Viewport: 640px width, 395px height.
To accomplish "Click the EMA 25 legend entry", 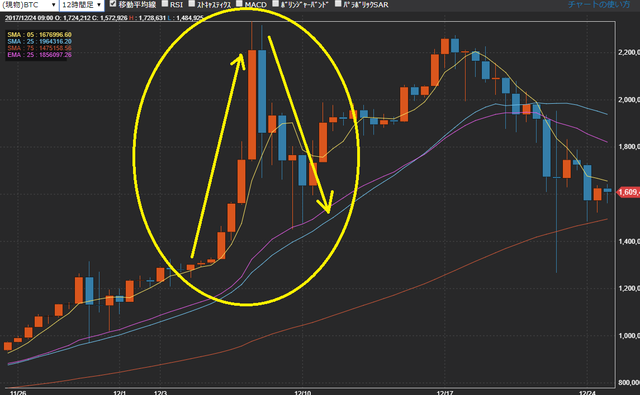I will pos(39,55).
